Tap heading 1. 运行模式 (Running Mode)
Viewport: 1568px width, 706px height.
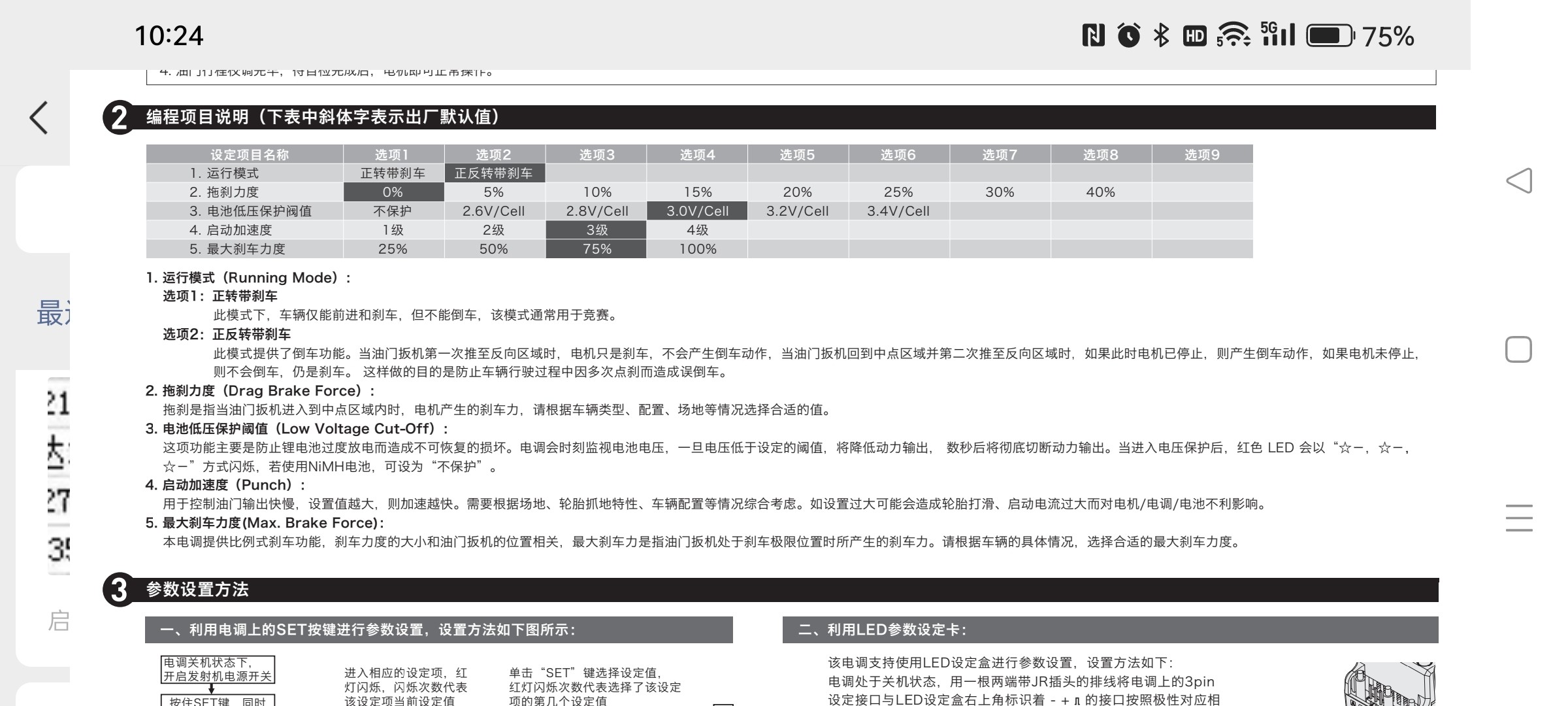pos(249,278)
